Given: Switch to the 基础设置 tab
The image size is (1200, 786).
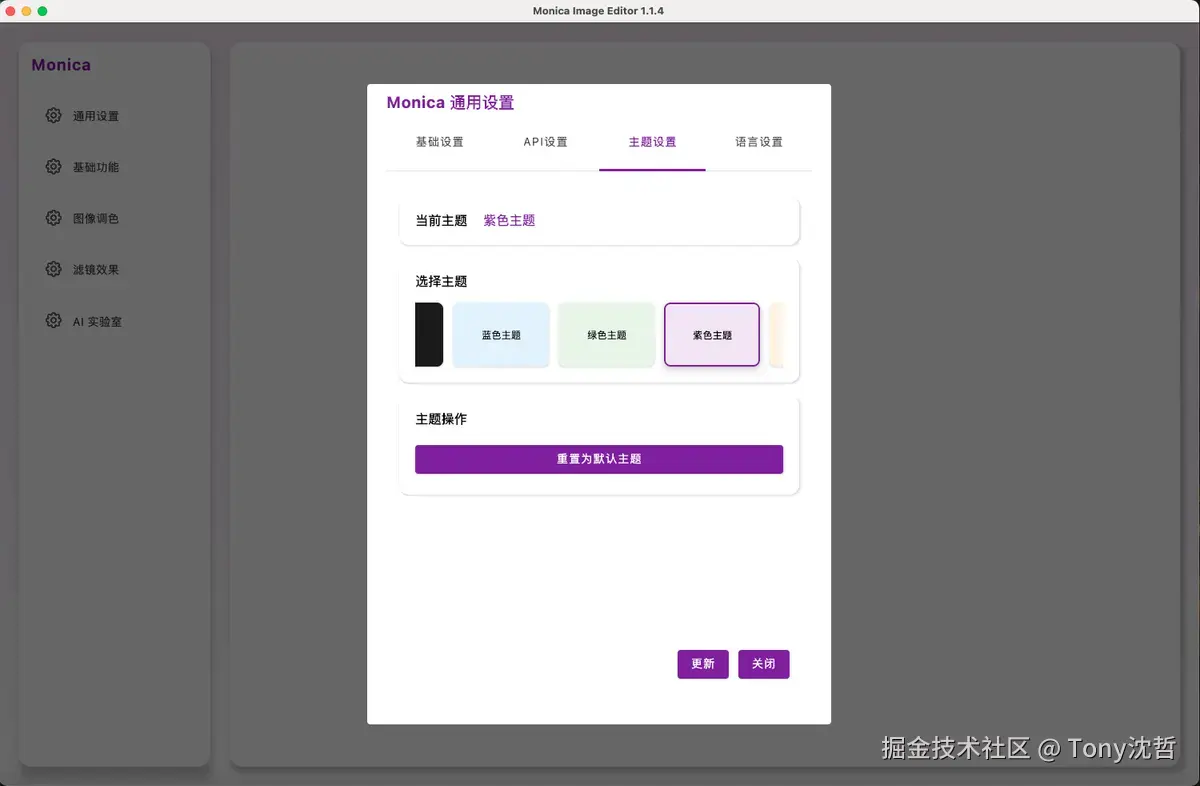Looking at the screenshot, I should click(439, 141).
